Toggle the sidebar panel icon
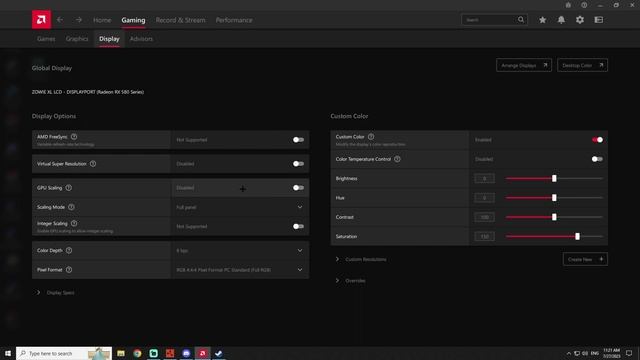This screenshot has width=640, height=360. pos(598,20)
